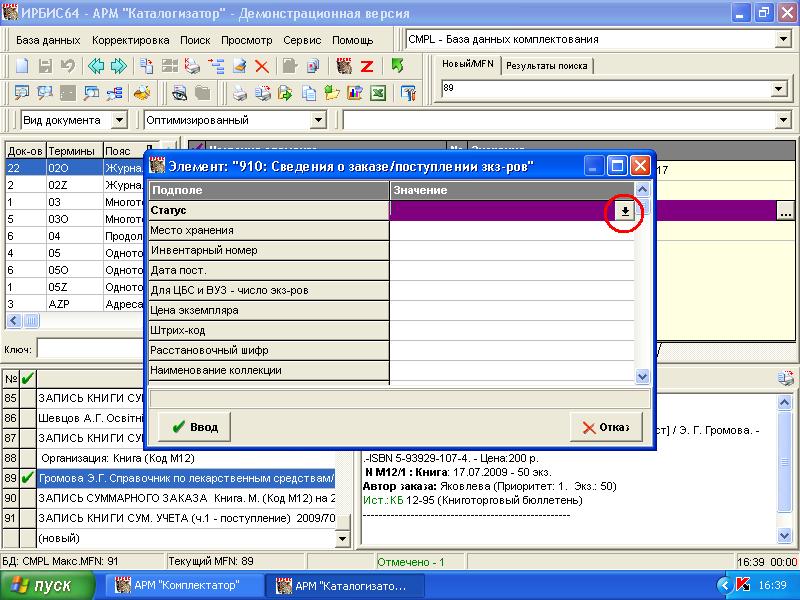Click the red X delete record icon
800x600 pixels.
262,67
